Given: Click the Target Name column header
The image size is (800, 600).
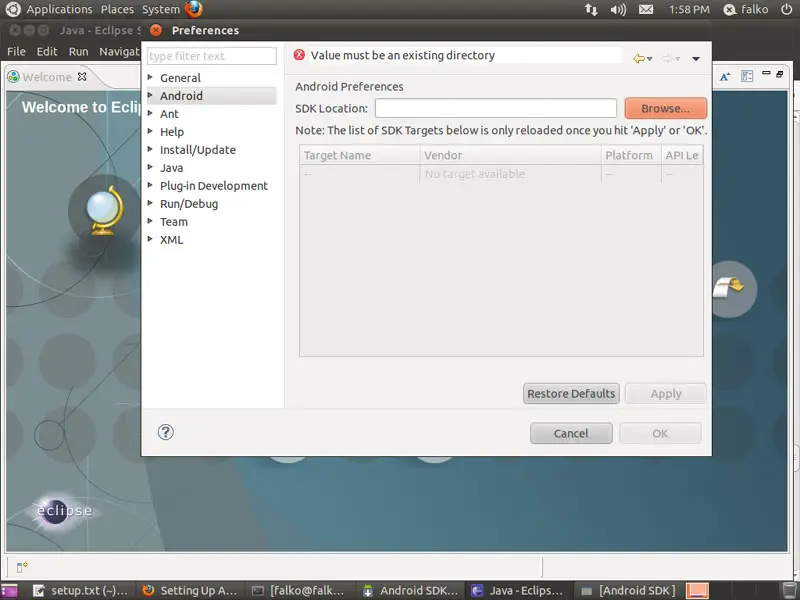Looking at the screenshot, I should click(x=359, y=155).
